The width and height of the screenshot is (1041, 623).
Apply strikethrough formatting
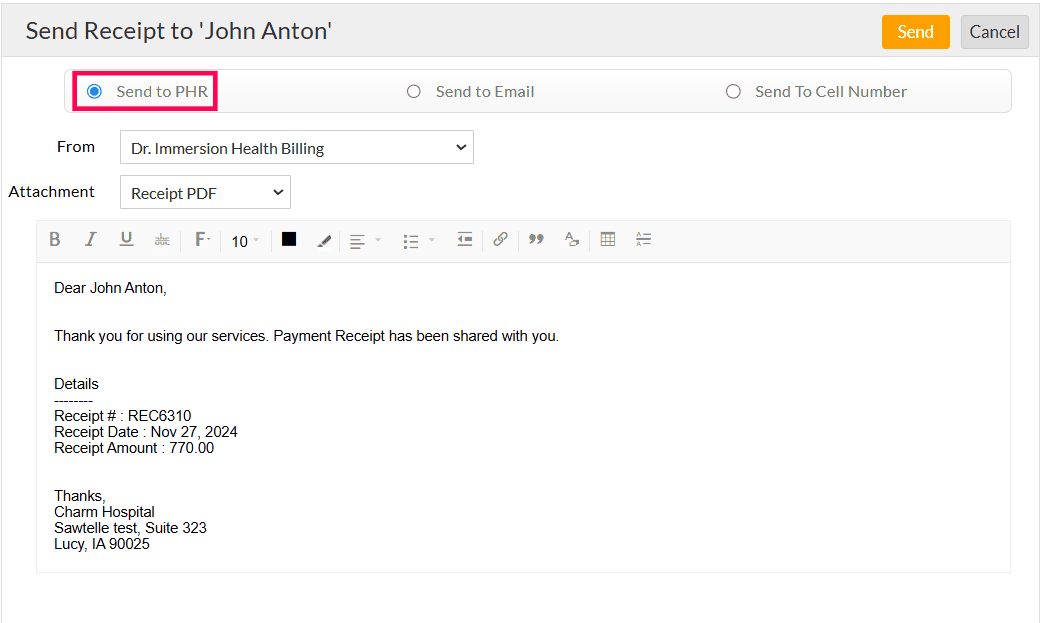pos(162,240)
